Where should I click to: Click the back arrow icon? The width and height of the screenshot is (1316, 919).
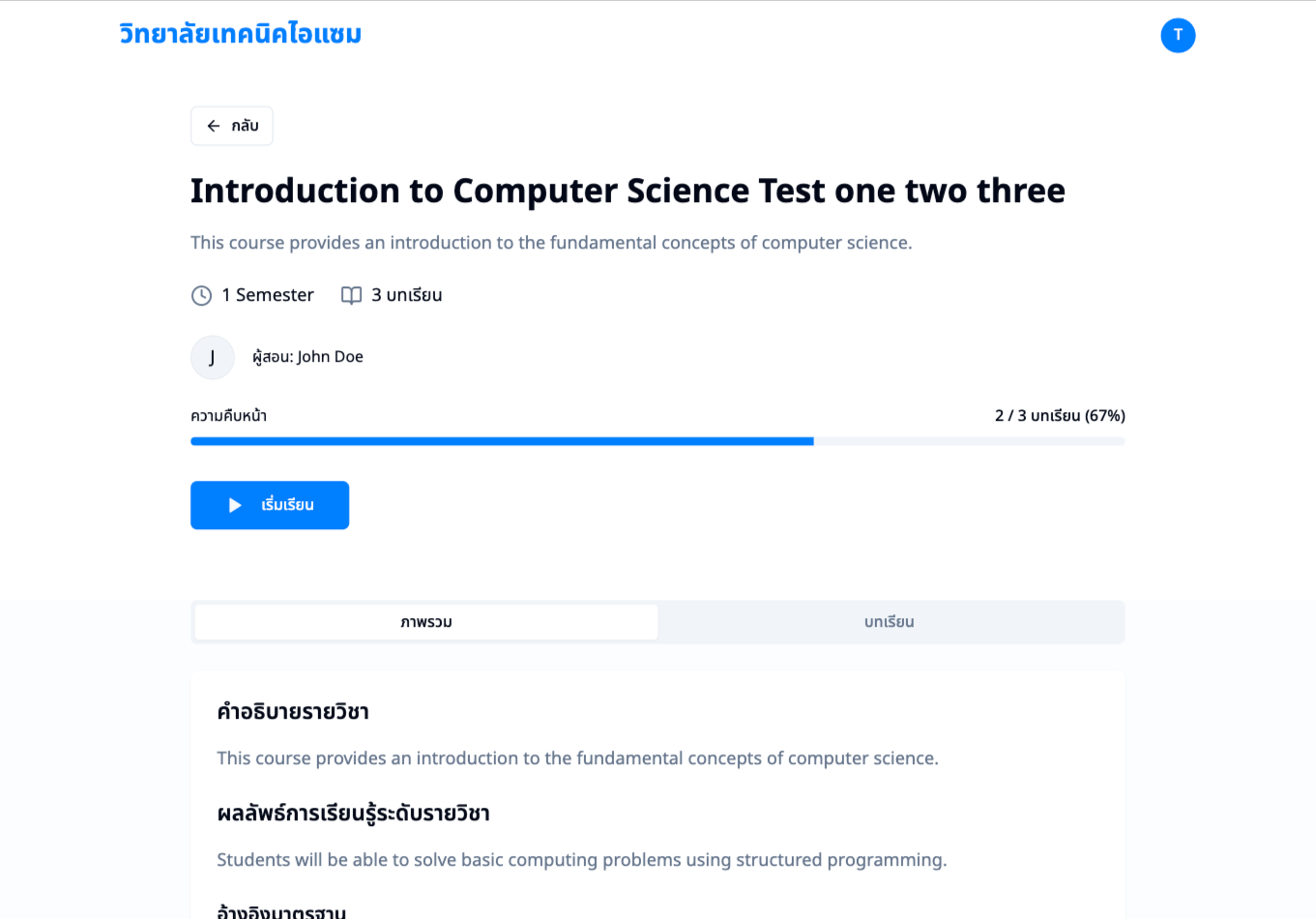(214, 126)
